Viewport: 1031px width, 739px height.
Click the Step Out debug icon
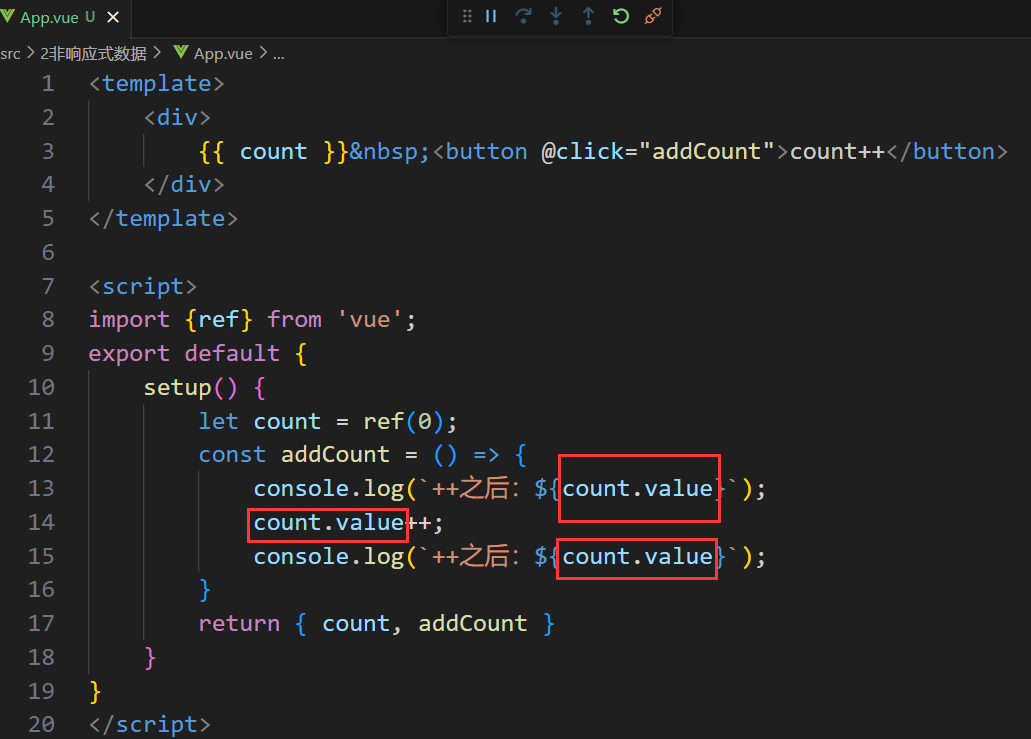tap(588, 16)
